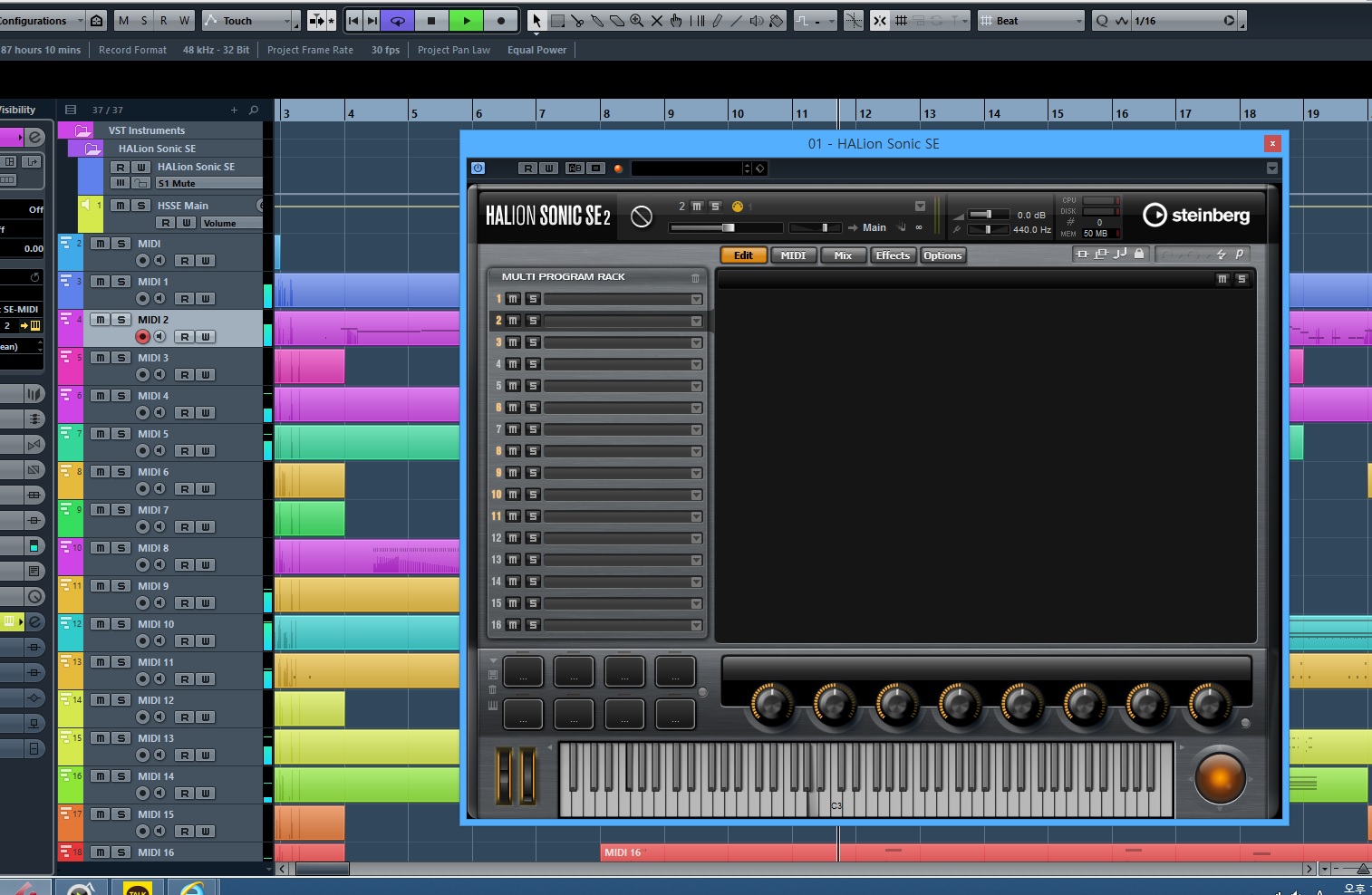Select the Zoom magnifier tool
The width and height of the screenshot is (1372, 895).
tap(637, 20)
